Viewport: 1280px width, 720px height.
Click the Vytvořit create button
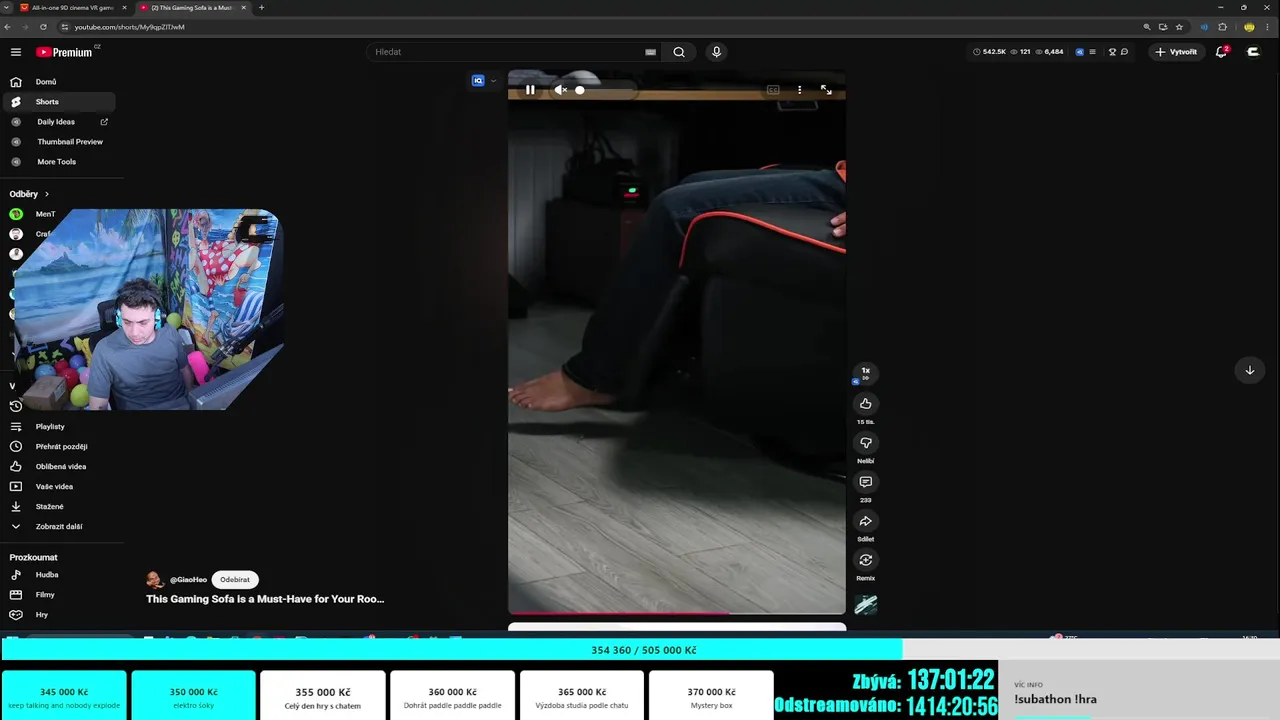pyautogui.click(x=1176, y=52)
